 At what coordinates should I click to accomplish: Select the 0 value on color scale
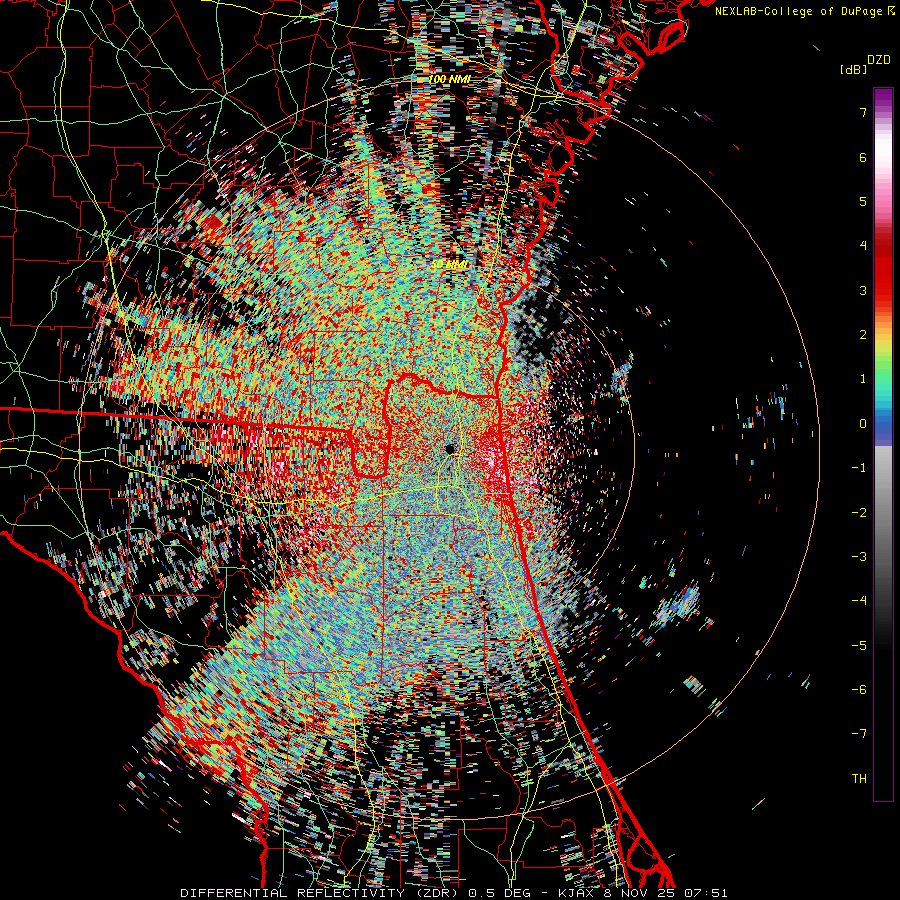pyautogui.click(x=863, y=424)
